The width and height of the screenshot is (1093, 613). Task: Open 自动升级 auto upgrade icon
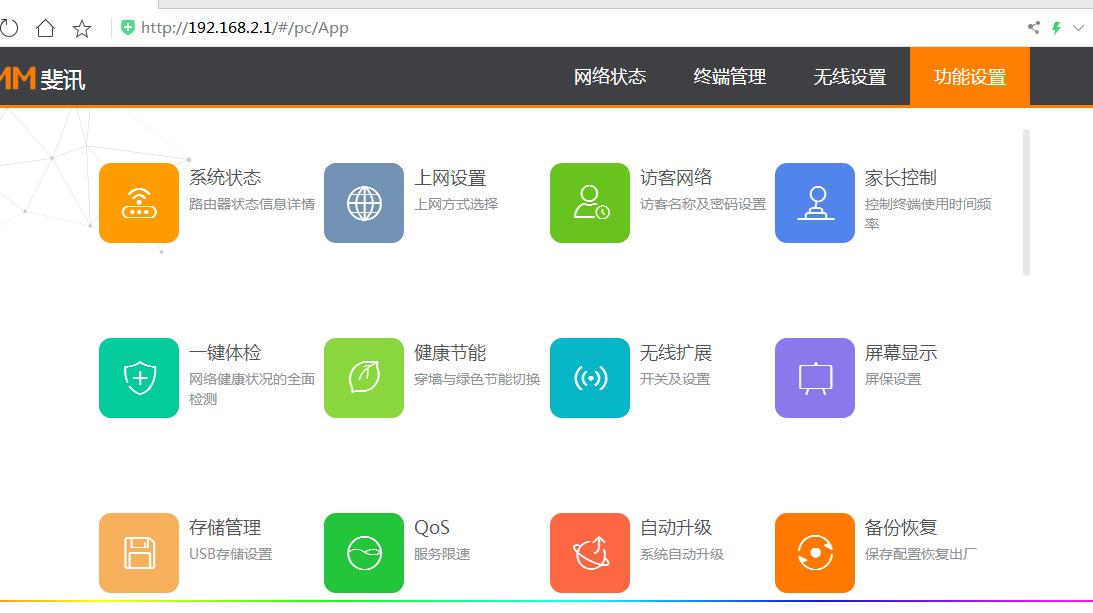point(589,552)
